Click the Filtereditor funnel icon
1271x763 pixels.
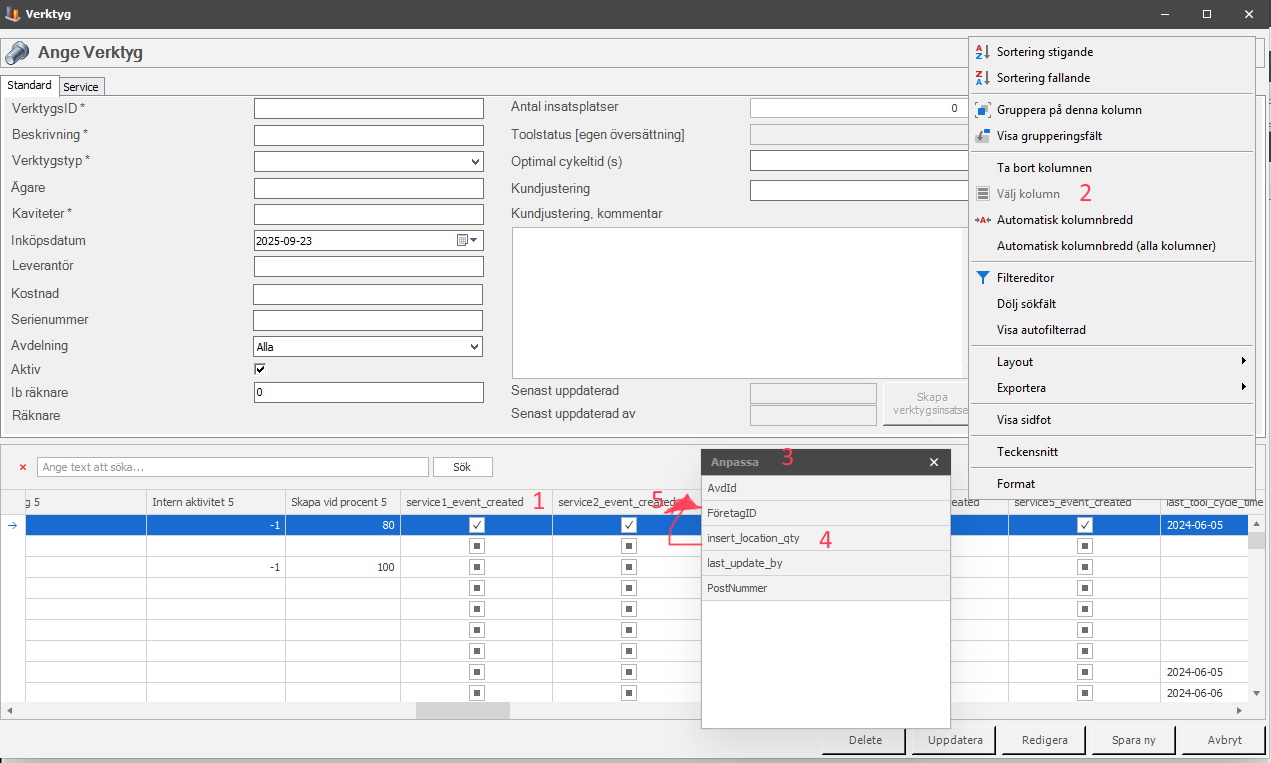(x=982, y=278)
